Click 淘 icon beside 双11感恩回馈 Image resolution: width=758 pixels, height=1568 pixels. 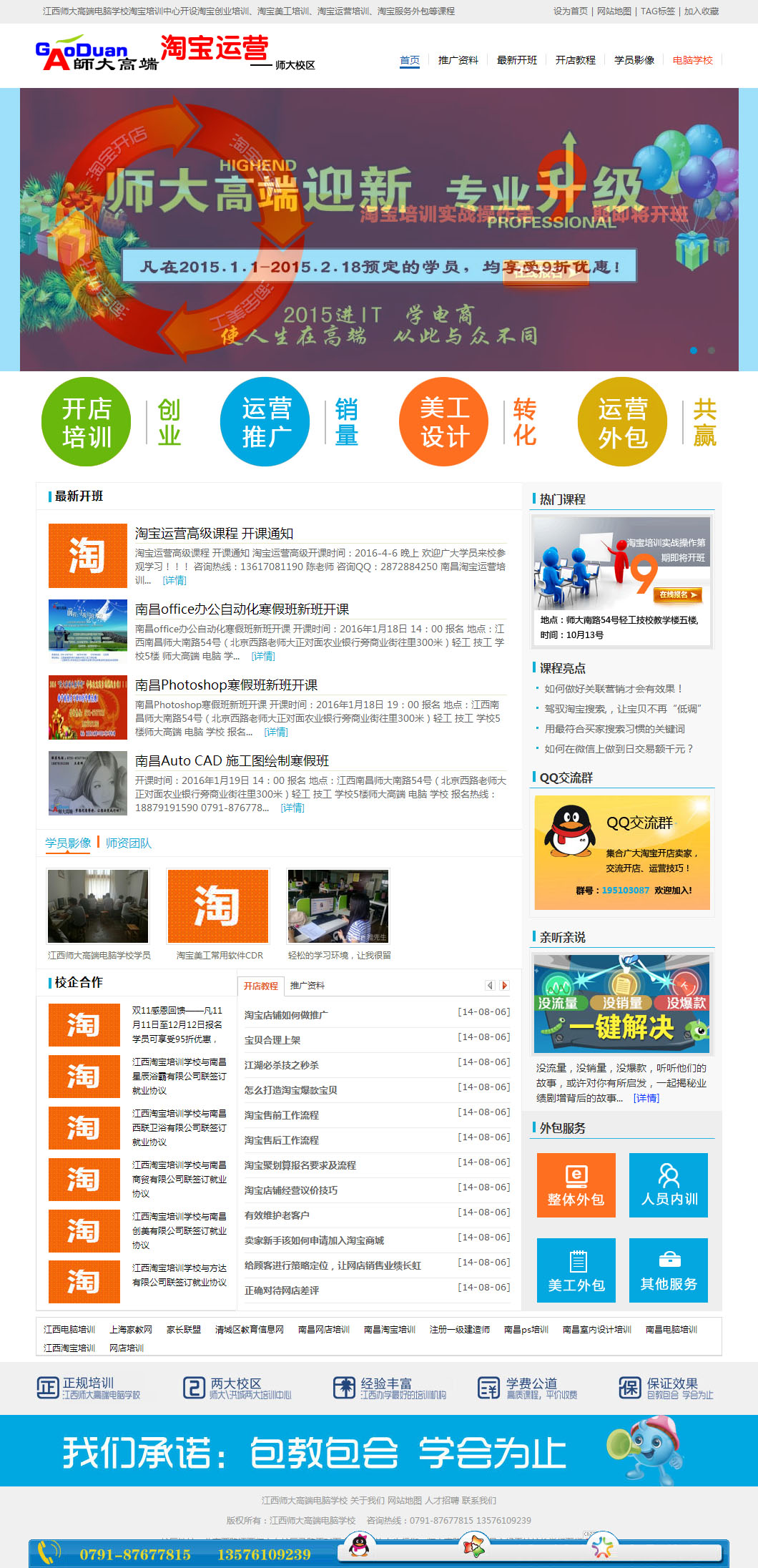(x=84, y=1025)
